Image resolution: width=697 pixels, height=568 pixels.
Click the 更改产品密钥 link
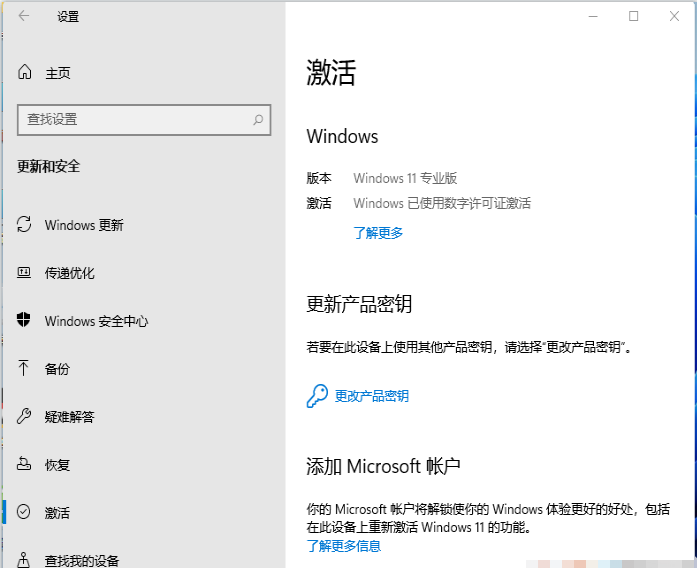point(371,396)
